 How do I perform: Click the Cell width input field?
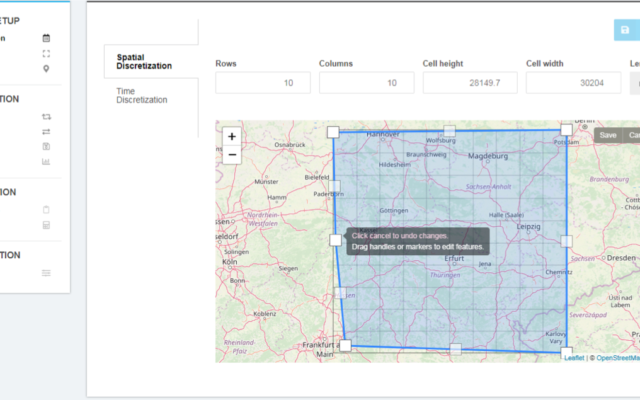click(x=573, y=83)
